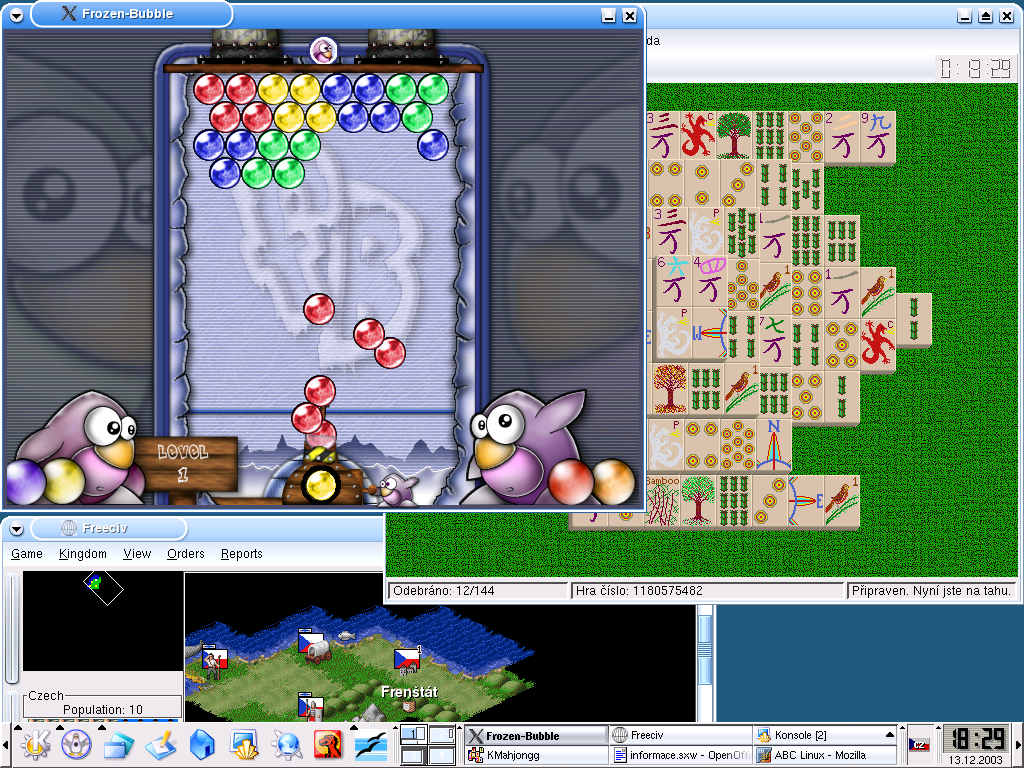
Task: Shade the KMahjongg window with the up-arrow titlebar button
Action: pos(985,16)
